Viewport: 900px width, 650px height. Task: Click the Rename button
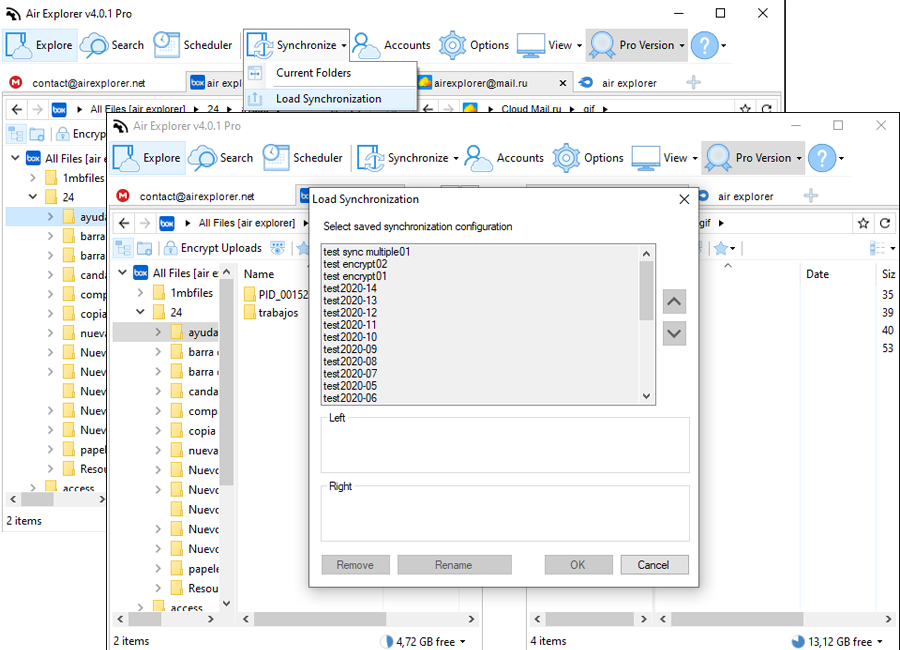point(454,565)
